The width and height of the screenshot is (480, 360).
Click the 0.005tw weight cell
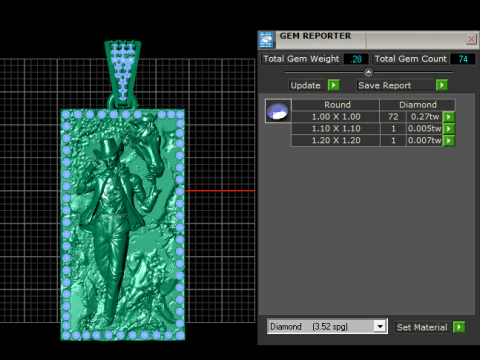425,129
